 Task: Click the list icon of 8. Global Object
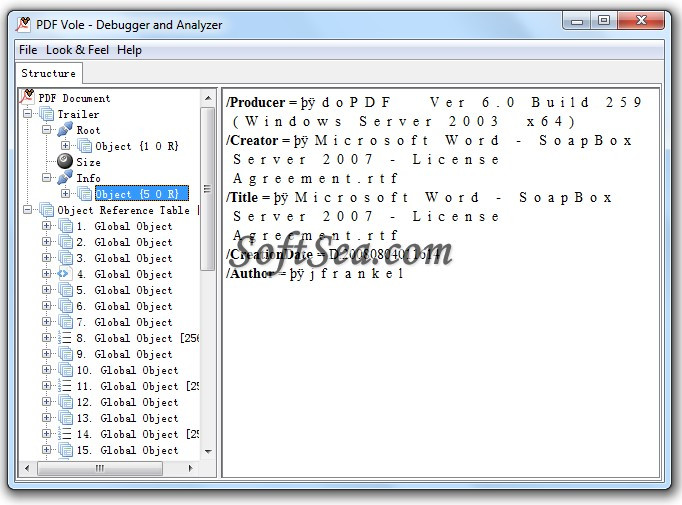[65, 338]
